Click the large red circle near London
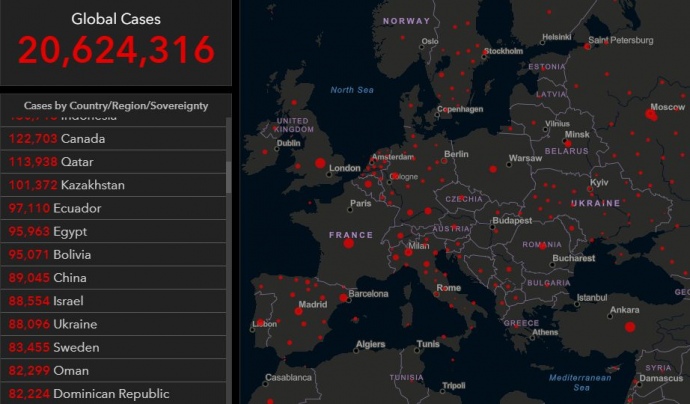Image resolution: width=690 pixels, height=404 pixels. tap(321, 163)
